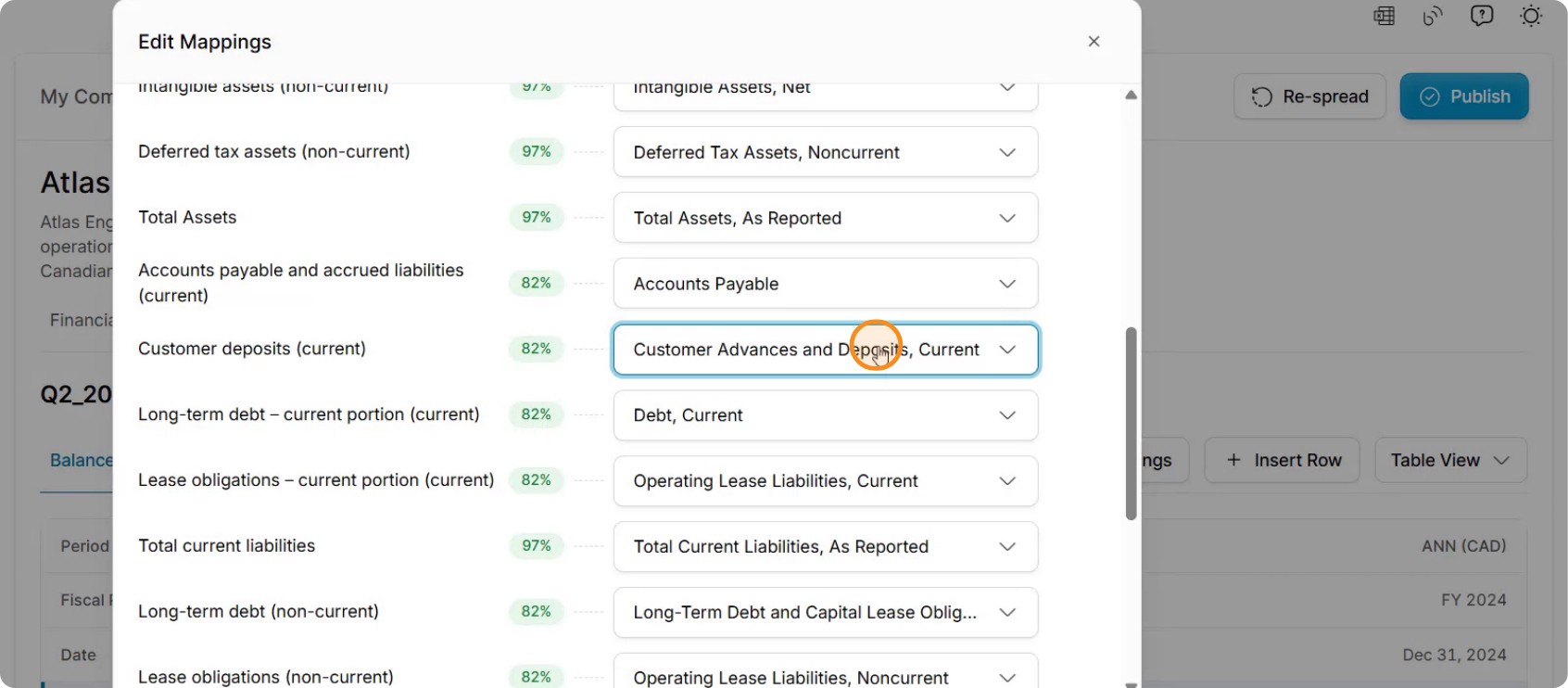Click the 'Period' row header in background table
The height and width of the screenshot is (688, 1568).
[85, 546]
